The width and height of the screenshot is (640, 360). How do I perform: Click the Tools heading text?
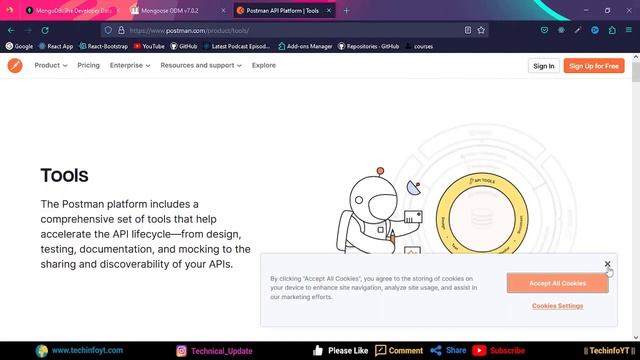[x=64, y=175]
